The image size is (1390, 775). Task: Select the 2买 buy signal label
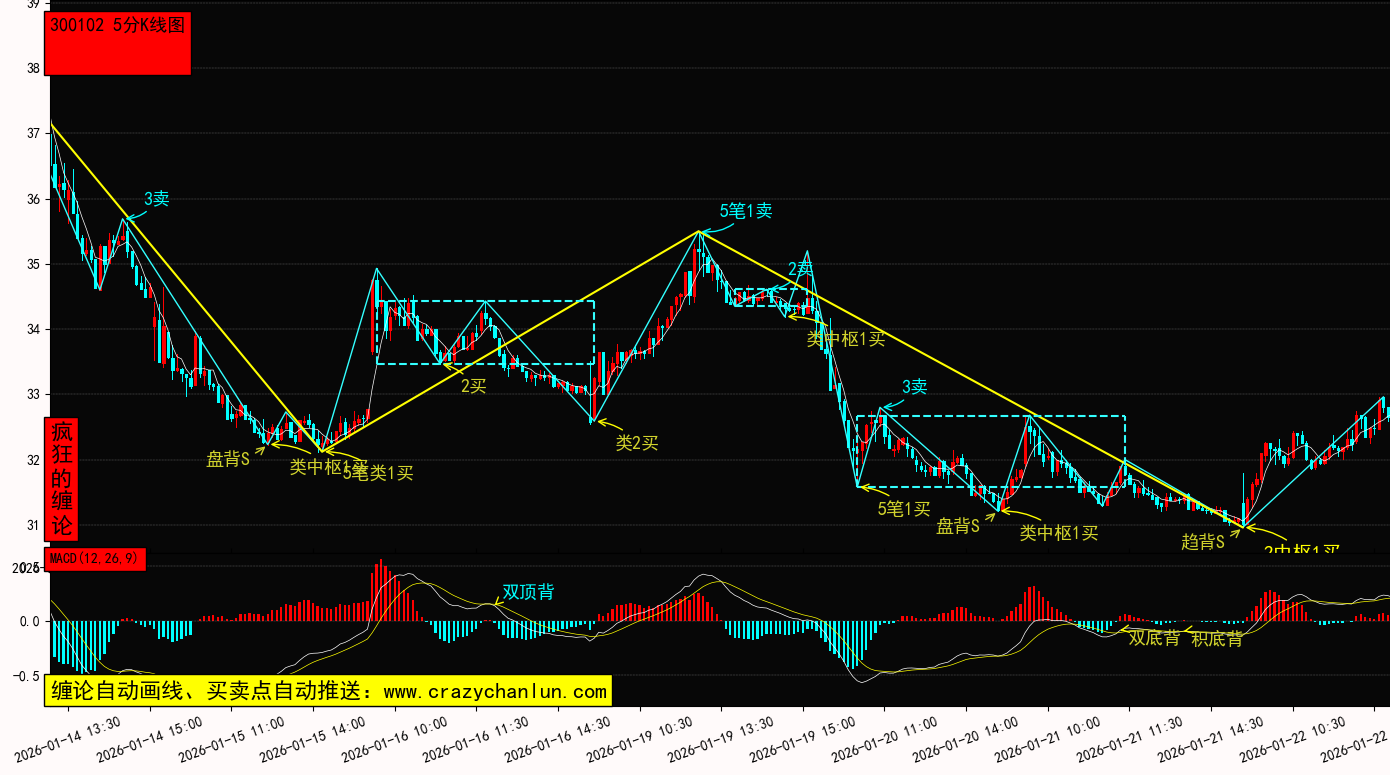click(x=473, y=385)
